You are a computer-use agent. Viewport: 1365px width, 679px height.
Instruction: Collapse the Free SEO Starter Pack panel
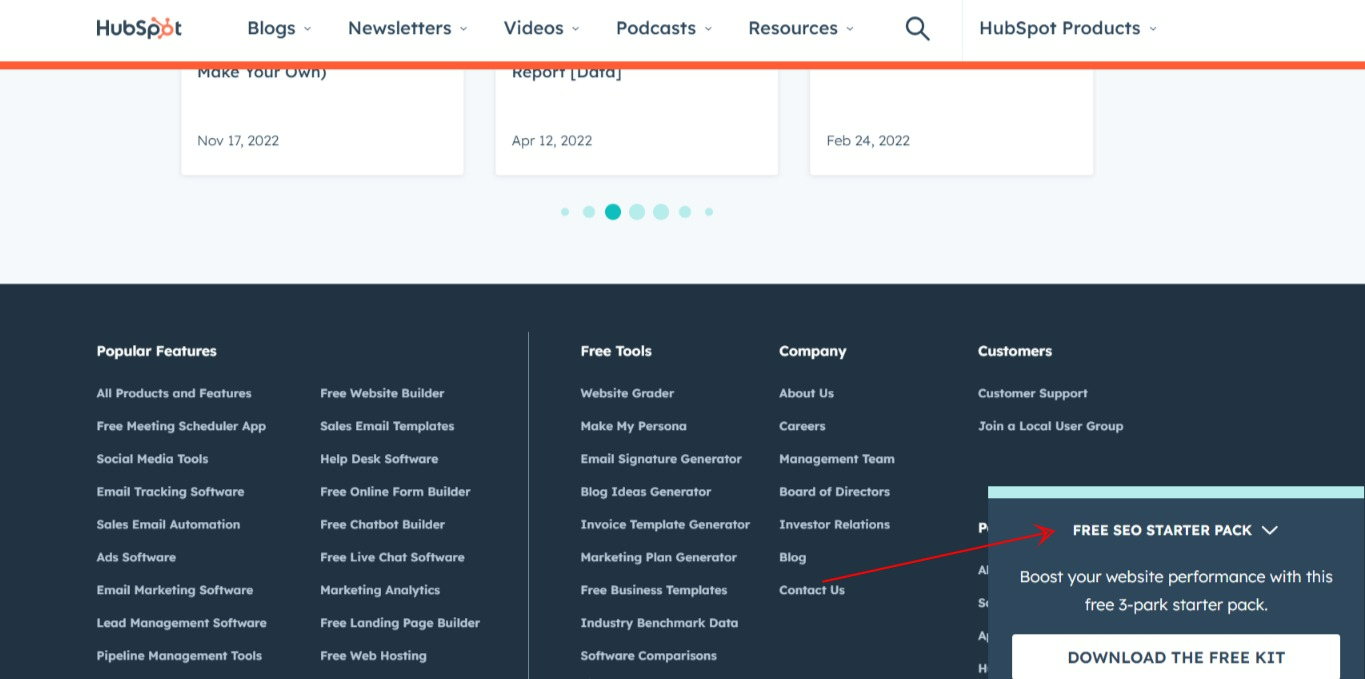pyautogui.click(x=1270, y=530)
